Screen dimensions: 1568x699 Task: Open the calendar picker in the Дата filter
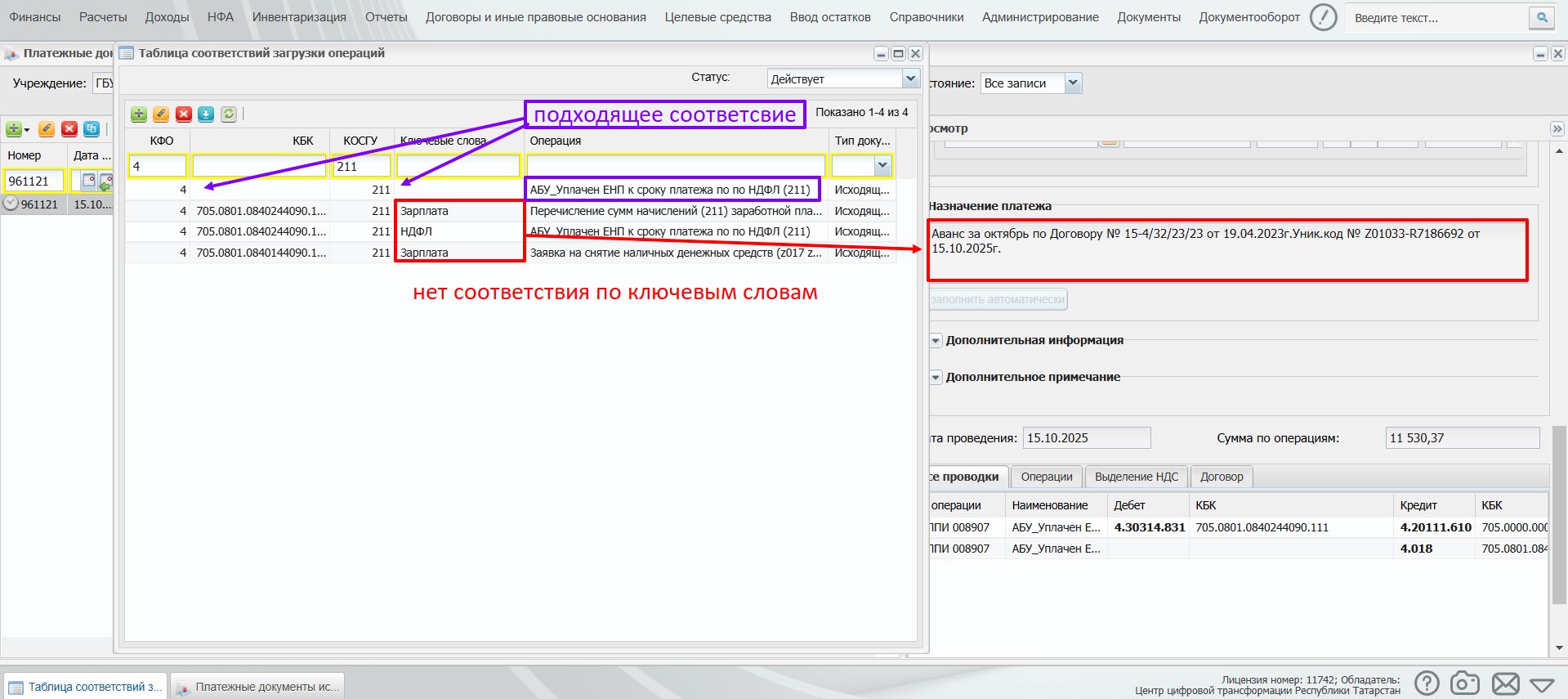click(88, 181)
